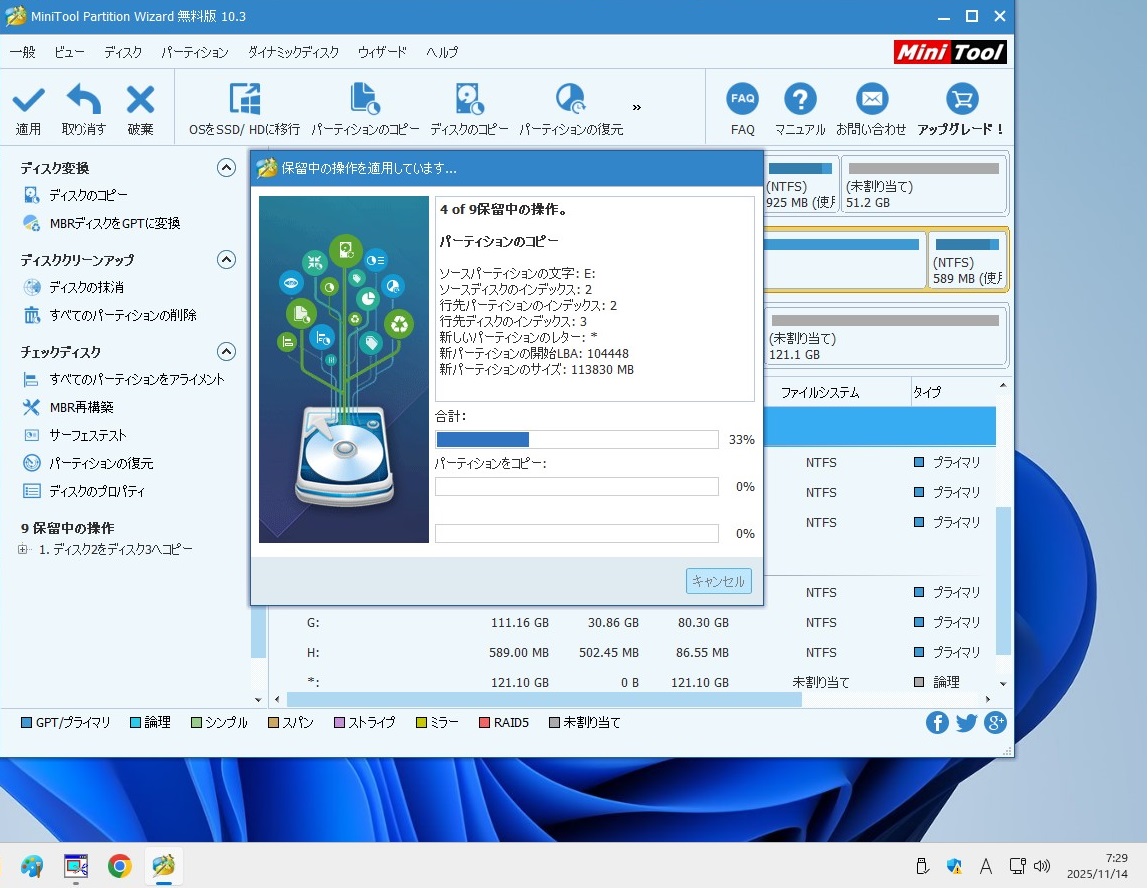Open the ウィザード menu
This screenshot has height=888, width=1148.
coord(382,52)
